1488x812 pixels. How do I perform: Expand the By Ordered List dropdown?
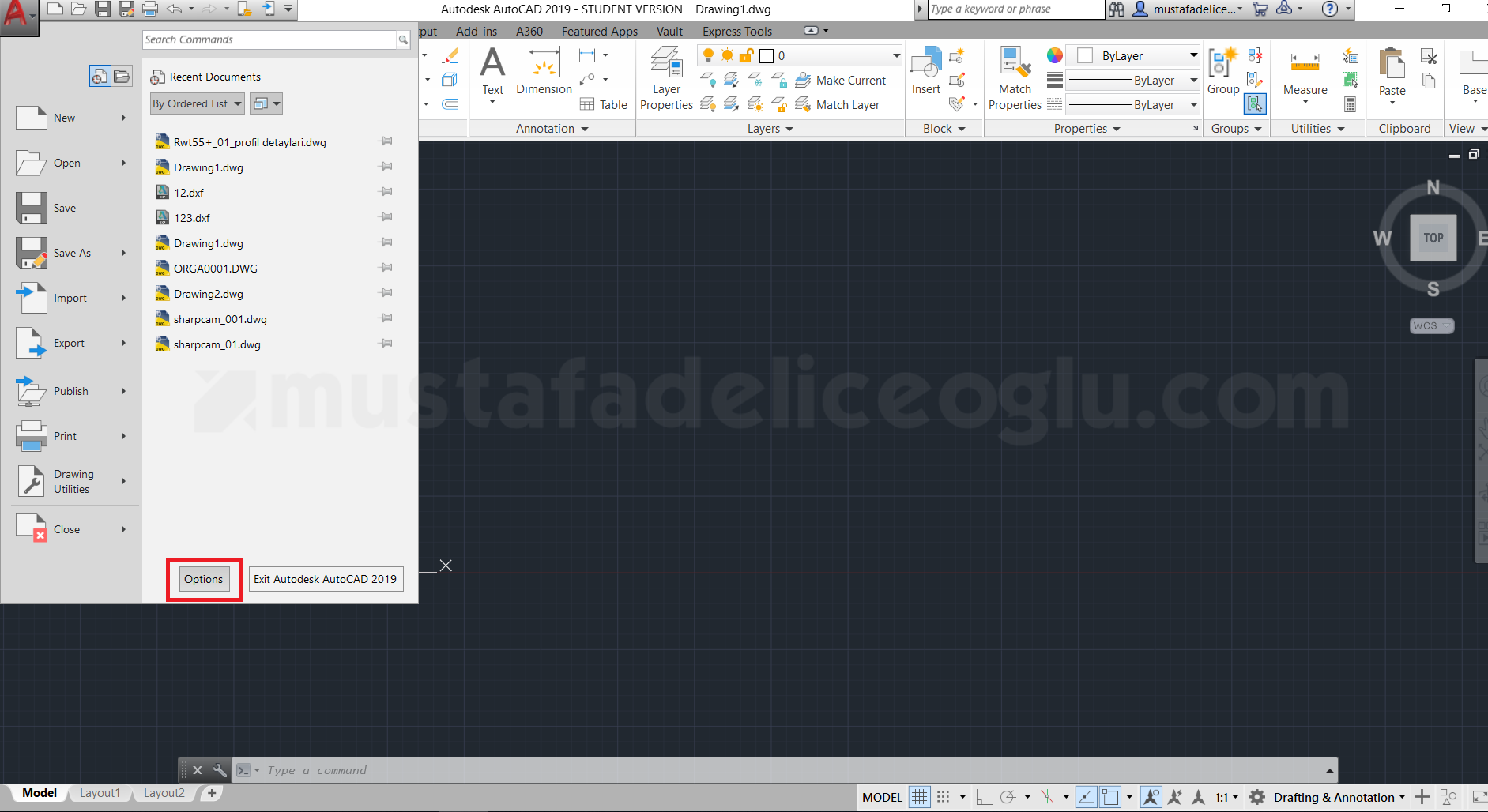pyautogui.click(x=197, y=103)
